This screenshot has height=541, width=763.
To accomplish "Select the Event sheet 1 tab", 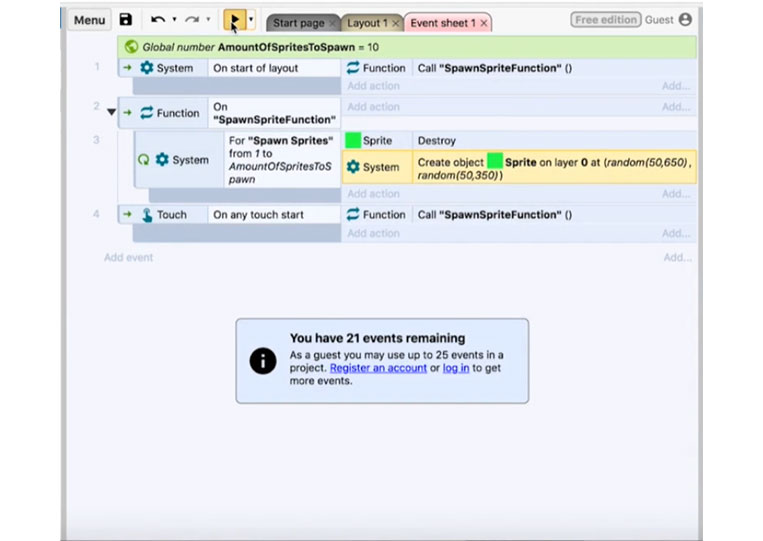I will 443,23.
